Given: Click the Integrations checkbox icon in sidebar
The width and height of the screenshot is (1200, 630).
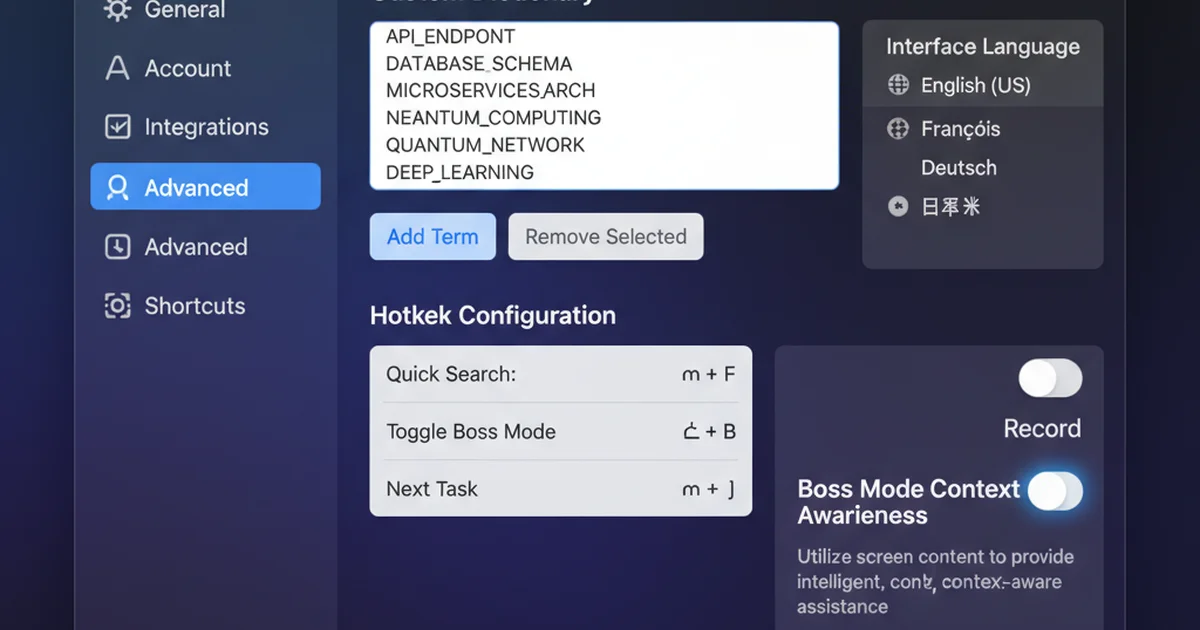Looking at the screenshot, I should (117, 127).
